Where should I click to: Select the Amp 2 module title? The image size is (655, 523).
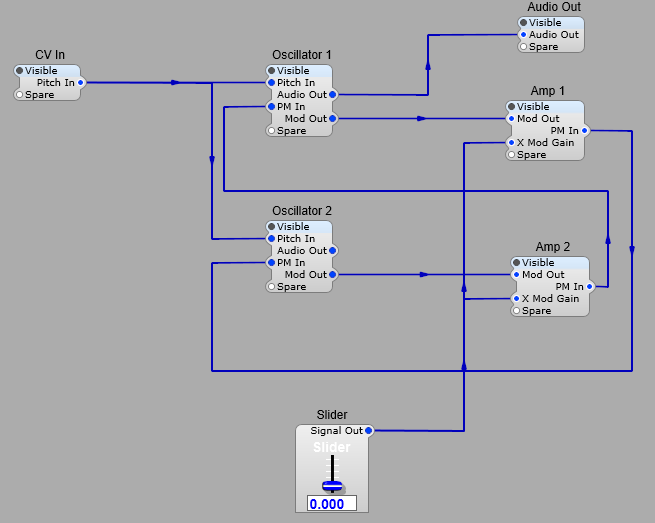pyautogui.click(x=552, y=247)
